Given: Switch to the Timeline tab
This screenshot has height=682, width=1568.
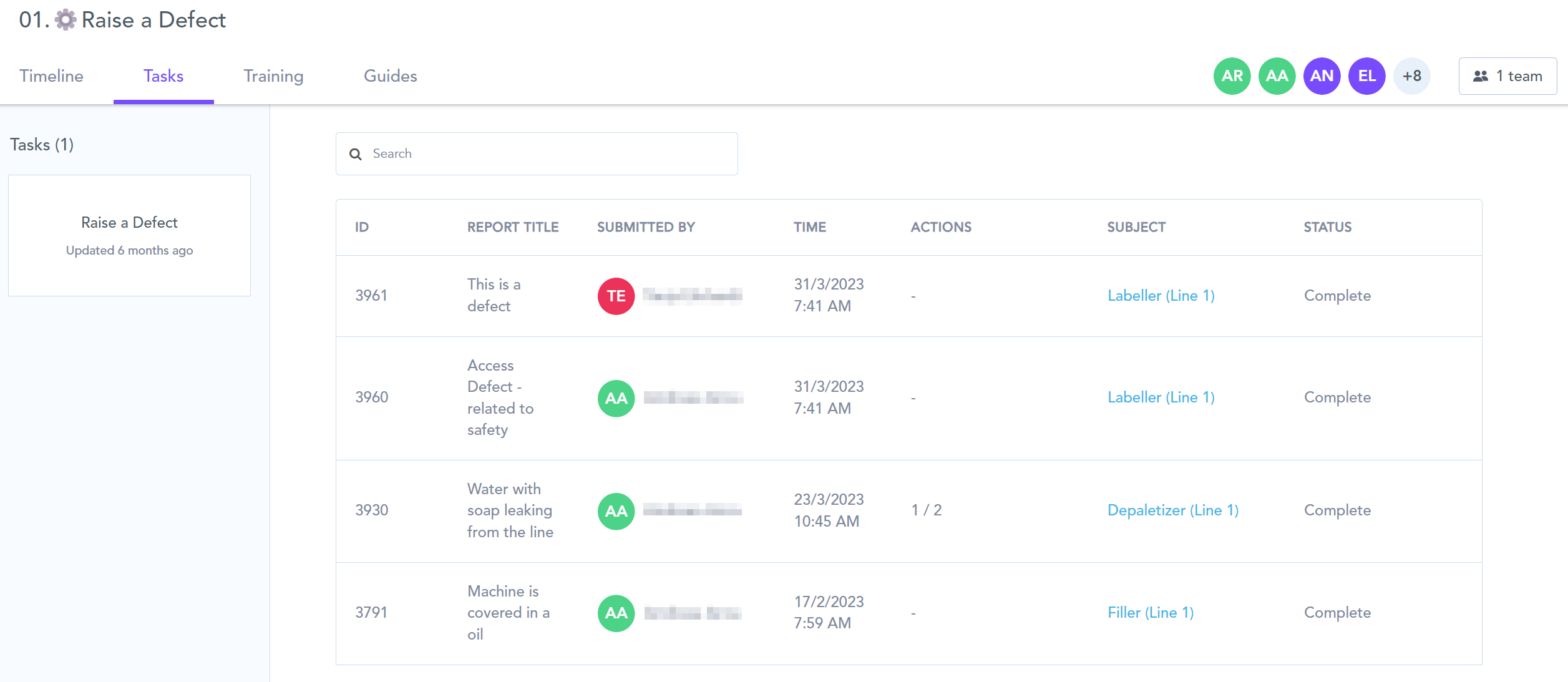Looking at the screenshot, I should point(52,76).
